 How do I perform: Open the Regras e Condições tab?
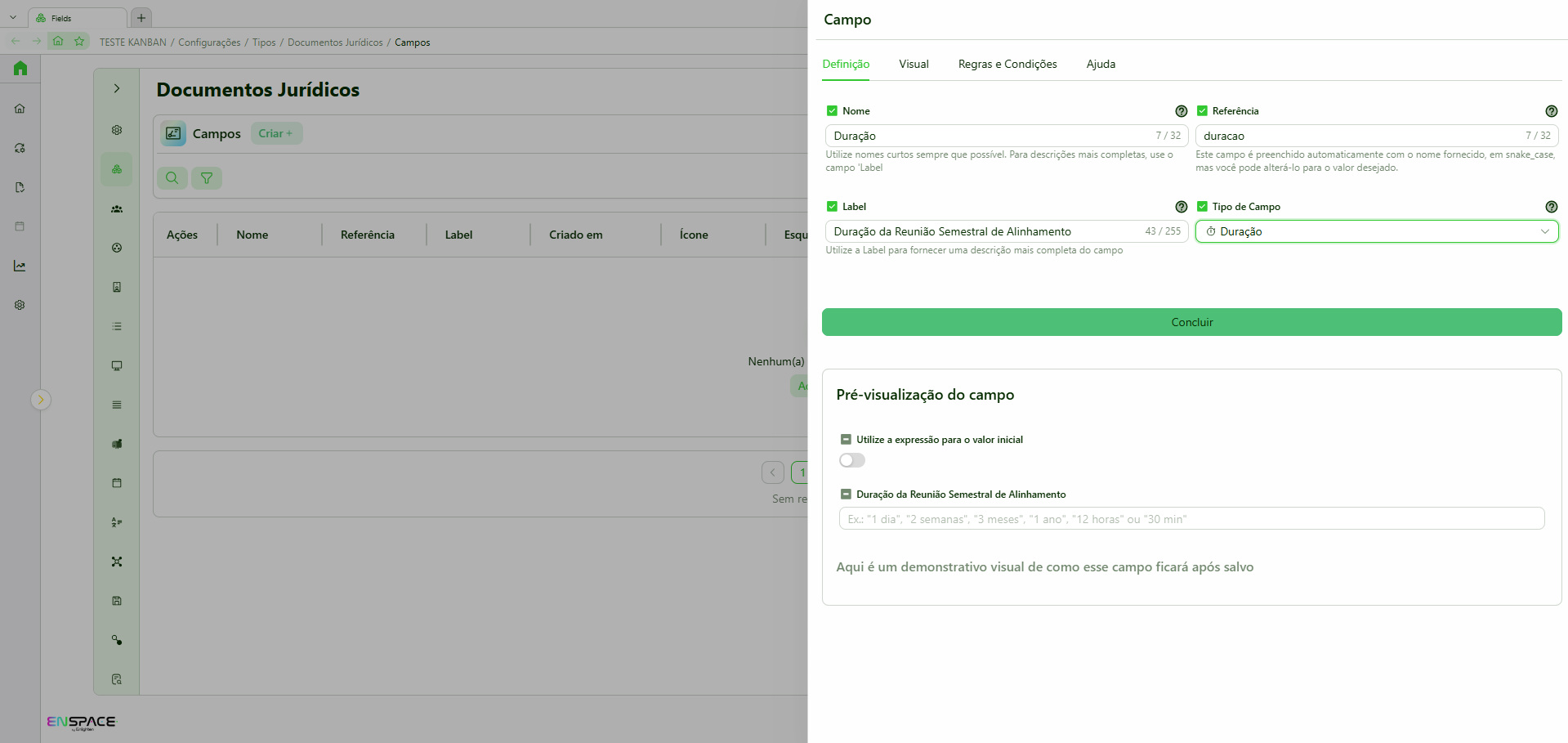(1007, 65)
